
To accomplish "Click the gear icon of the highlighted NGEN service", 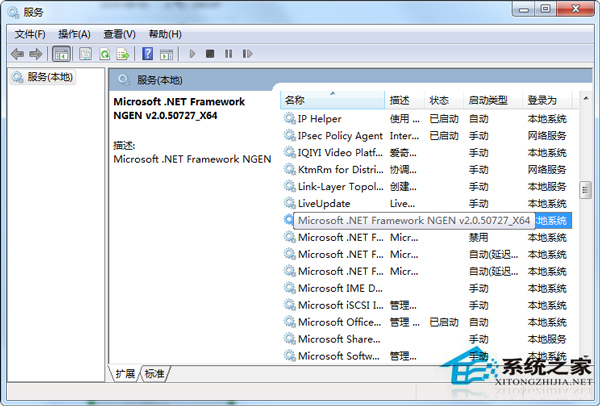I will coord(288,220).
